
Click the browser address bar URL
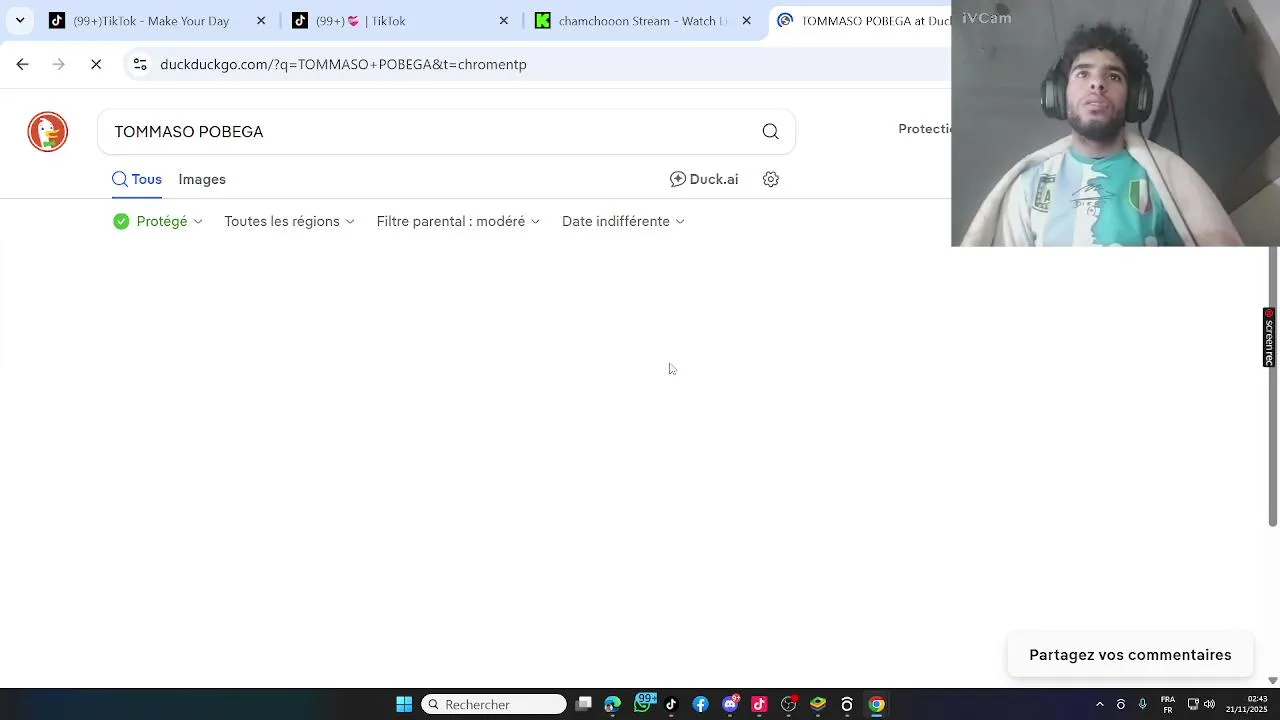[x=343, y=64]
